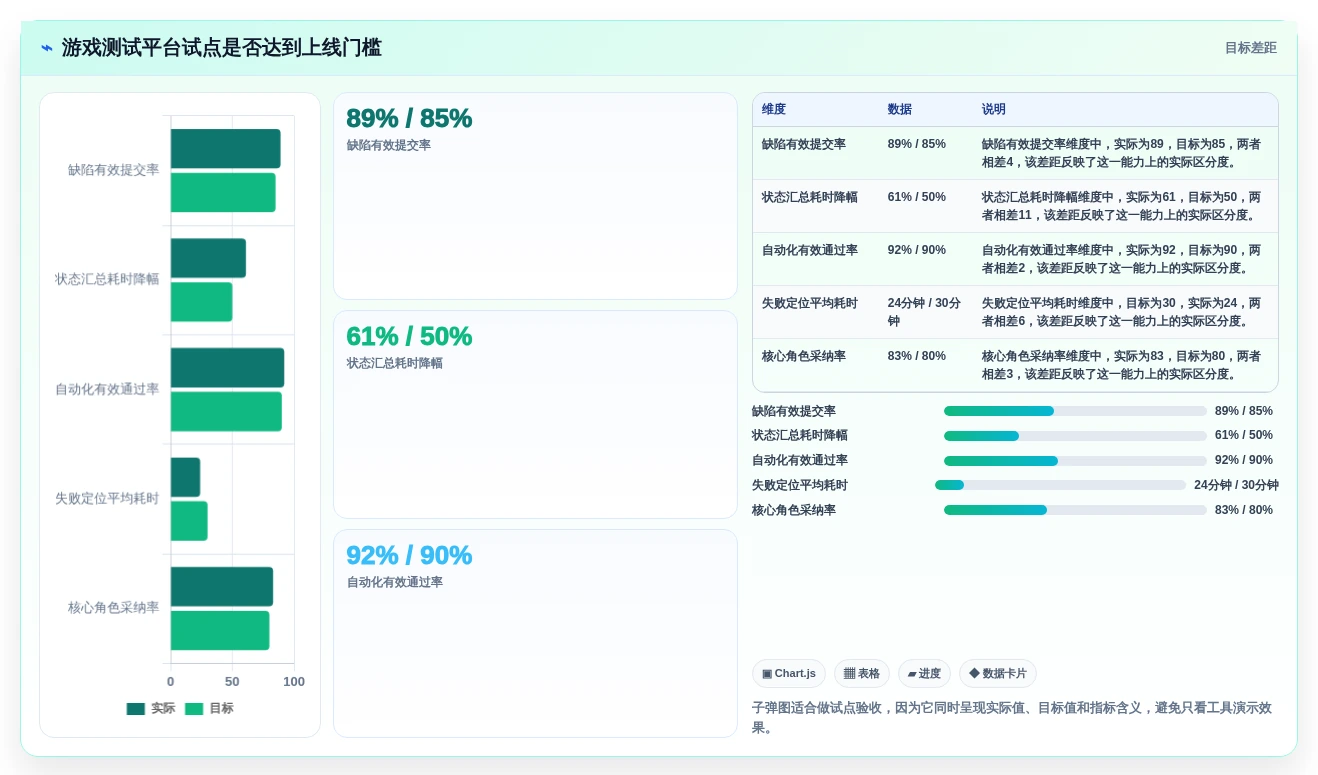Click progress list label 核心角色采纳率
The width and height of the screenshot is (1318, 775).
click(794, 510)
